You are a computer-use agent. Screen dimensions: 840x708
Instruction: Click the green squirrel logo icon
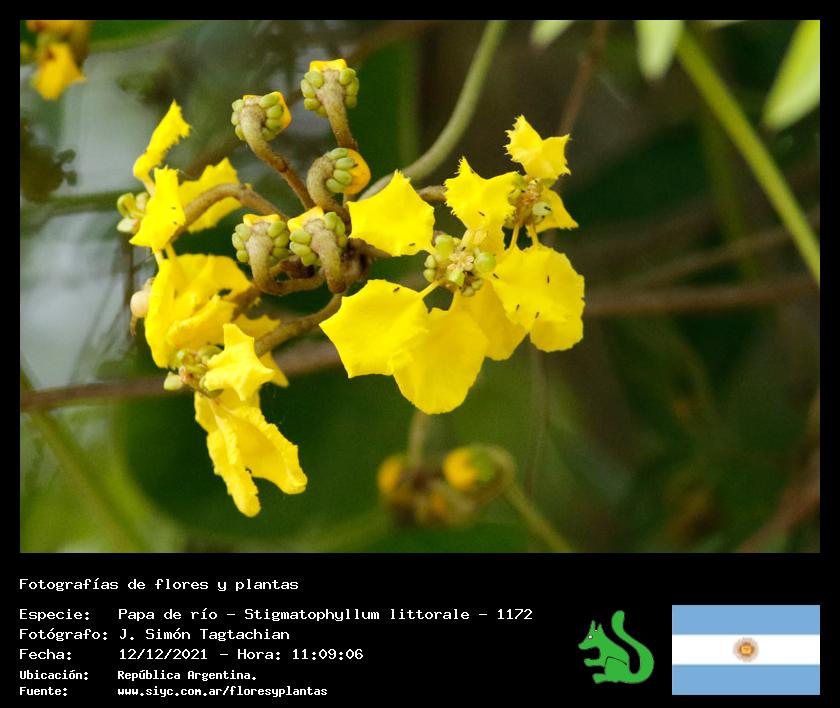615,648
